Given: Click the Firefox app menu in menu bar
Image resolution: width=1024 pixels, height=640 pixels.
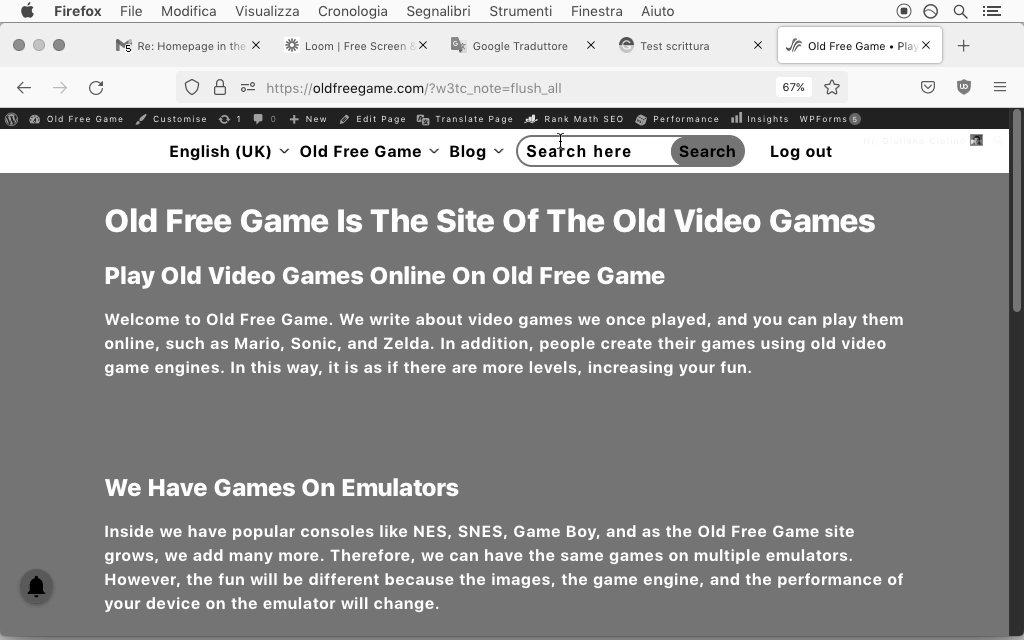Looking at the screenshot, I should (x=77, y=11).
